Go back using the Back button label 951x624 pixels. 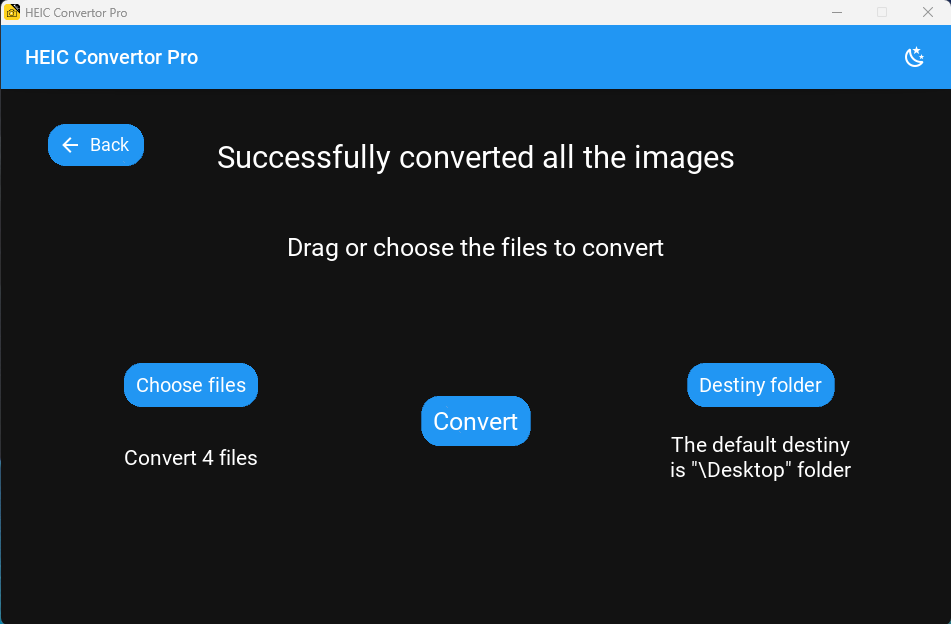point(109,145)
